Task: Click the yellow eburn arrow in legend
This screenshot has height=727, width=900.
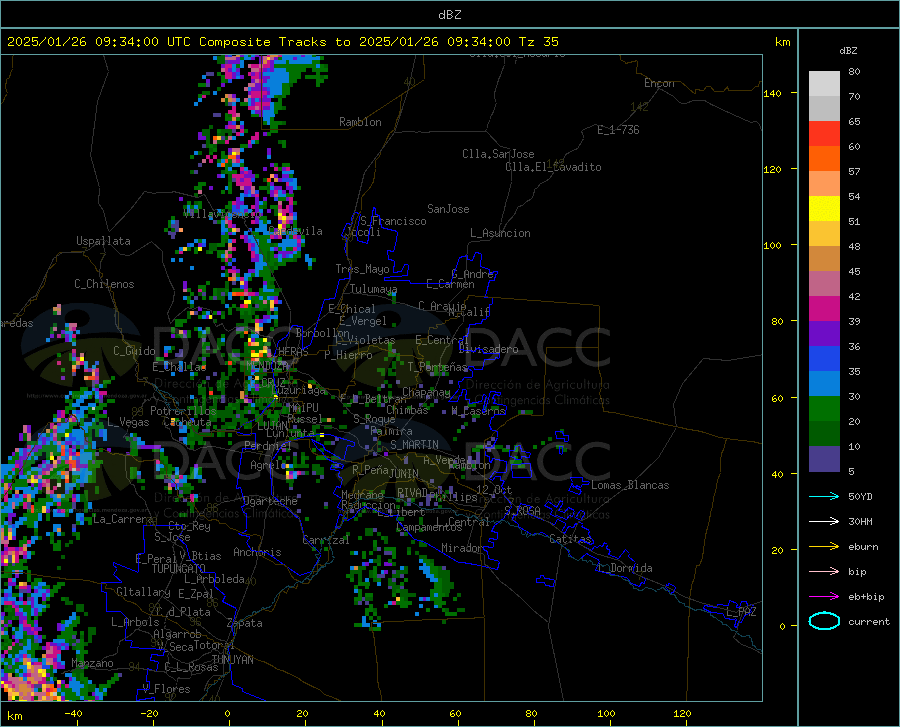Action: pyautogui.click(x=824, y=546)
